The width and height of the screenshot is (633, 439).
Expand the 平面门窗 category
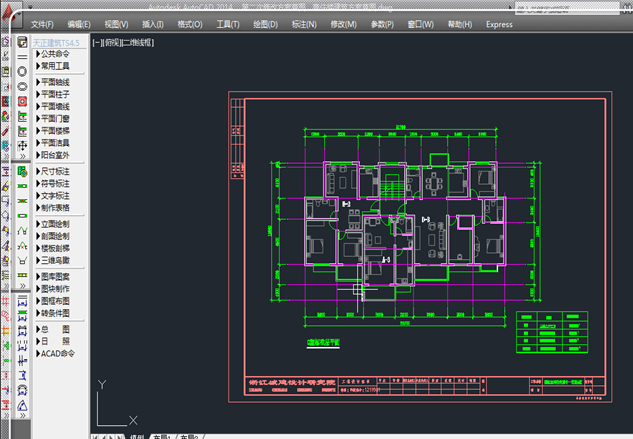tap(53, 119)
